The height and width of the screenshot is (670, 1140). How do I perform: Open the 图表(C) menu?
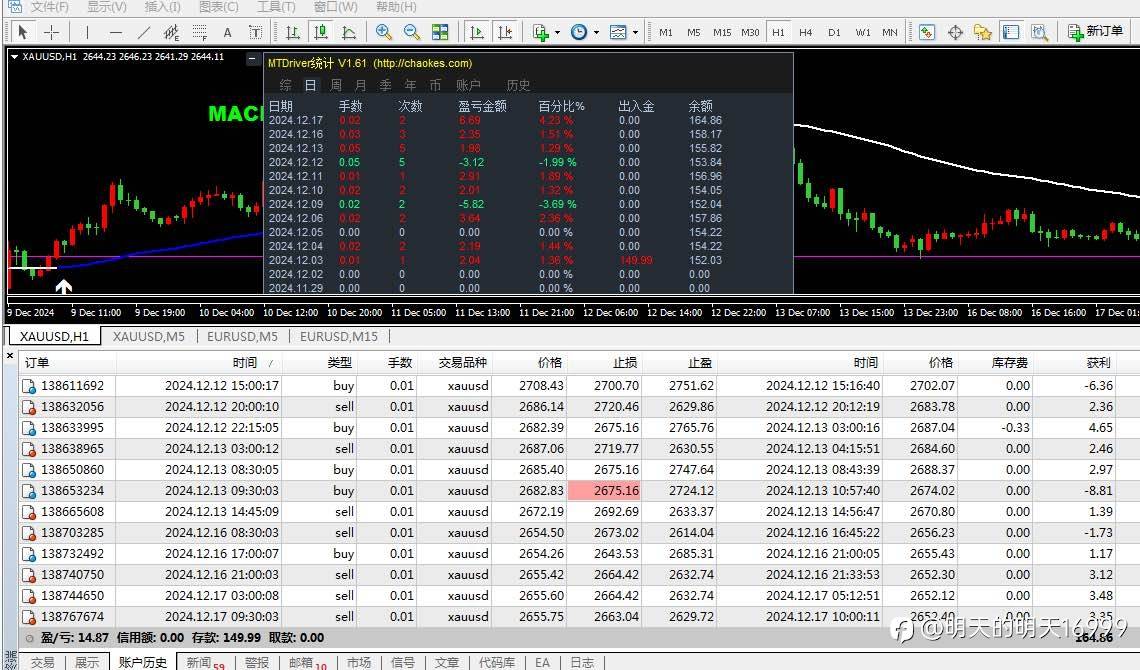pyautogui.click(x=218, y=7)
